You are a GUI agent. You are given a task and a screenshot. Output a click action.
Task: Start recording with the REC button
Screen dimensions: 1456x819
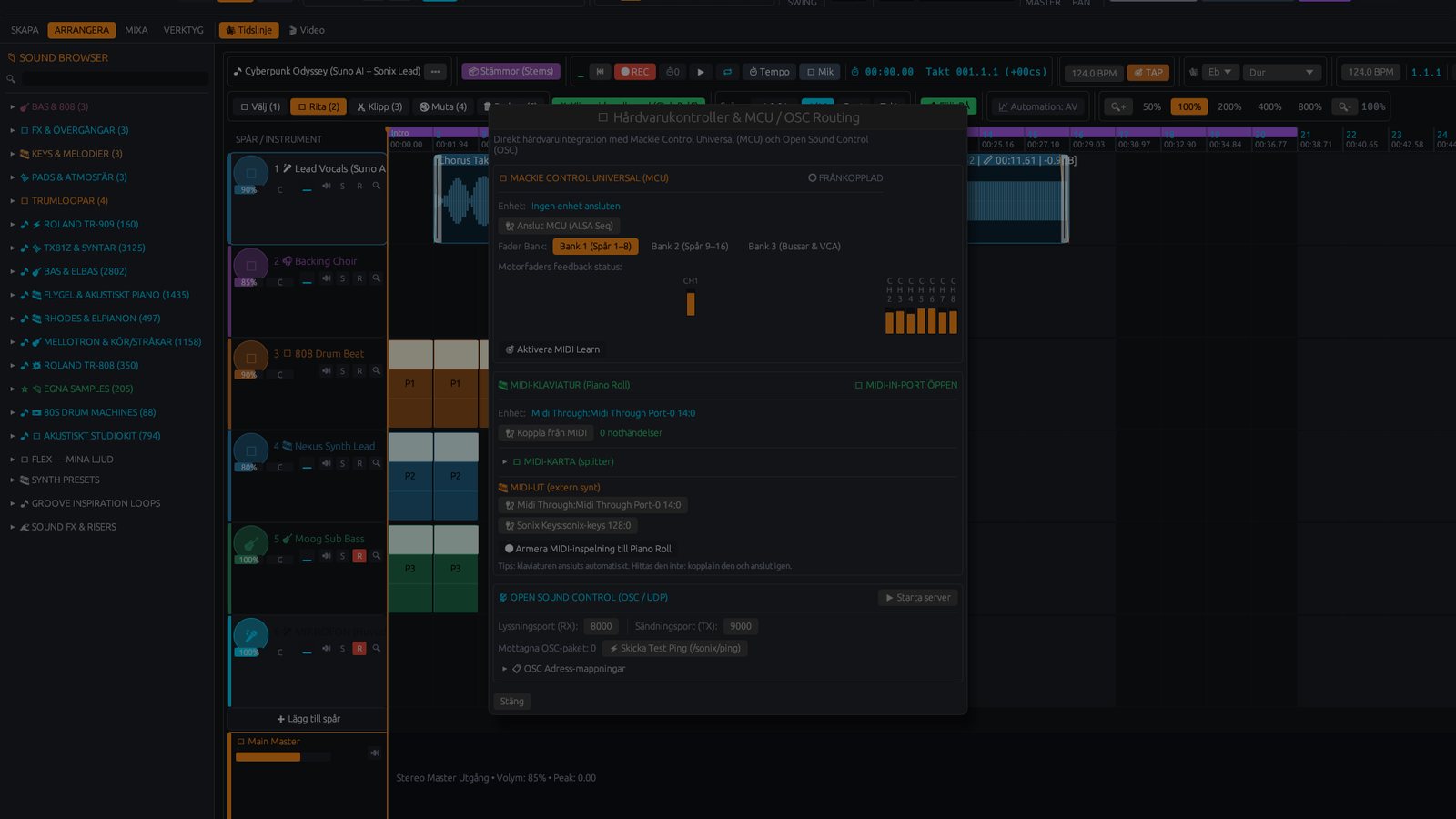(635, 72)
